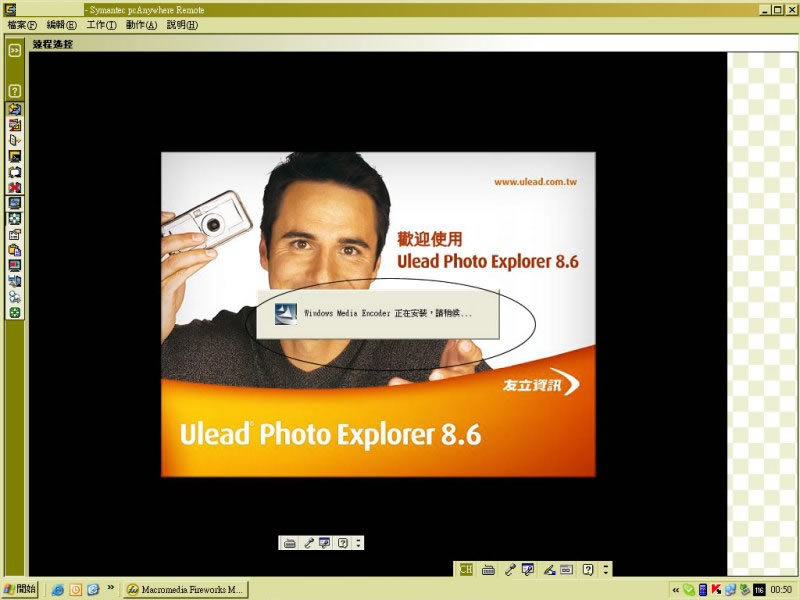800x600 pixels.
Task: Click the red X icon in the left toolbar
Action: tap(15, 187)
